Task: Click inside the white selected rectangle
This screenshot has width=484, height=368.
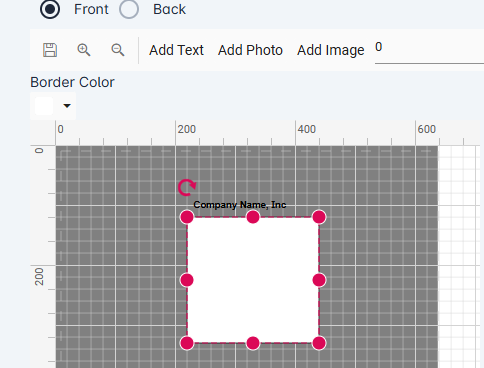Action: 253,280
